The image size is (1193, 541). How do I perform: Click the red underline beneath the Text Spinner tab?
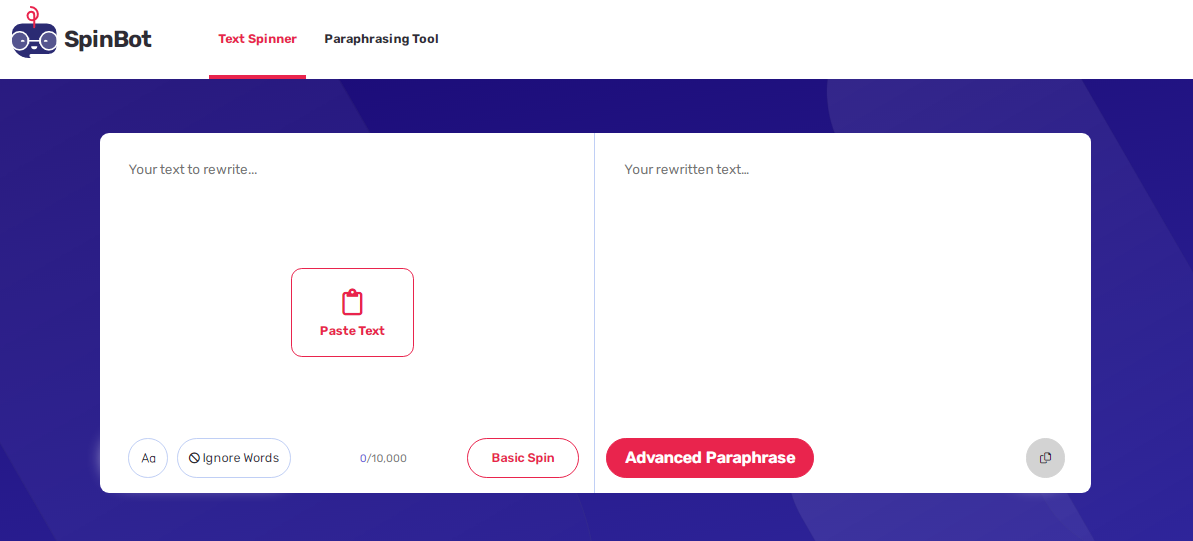[x=257, y=76]
